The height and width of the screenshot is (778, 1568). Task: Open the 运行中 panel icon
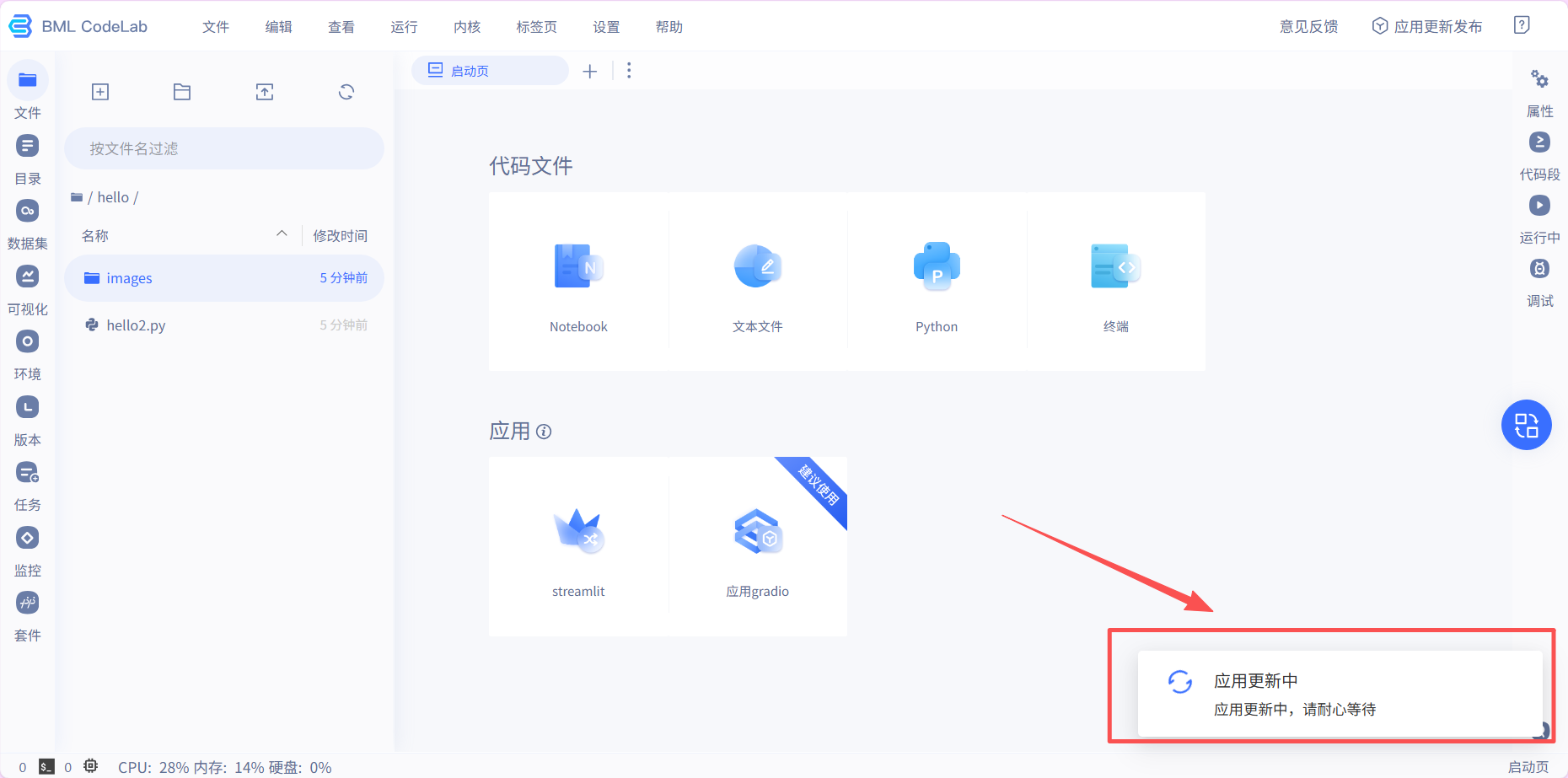pos(1539,206)
